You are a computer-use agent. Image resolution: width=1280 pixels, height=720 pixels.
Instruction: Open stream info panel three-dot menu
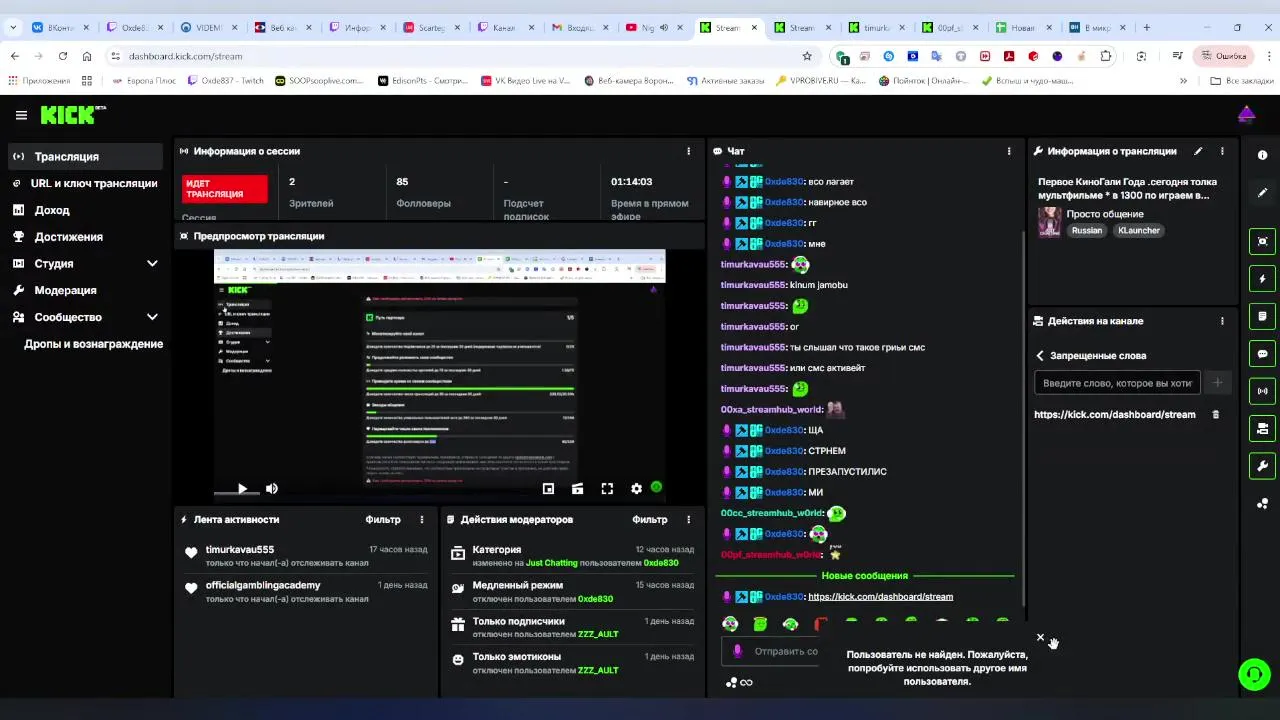[1222, 151]
